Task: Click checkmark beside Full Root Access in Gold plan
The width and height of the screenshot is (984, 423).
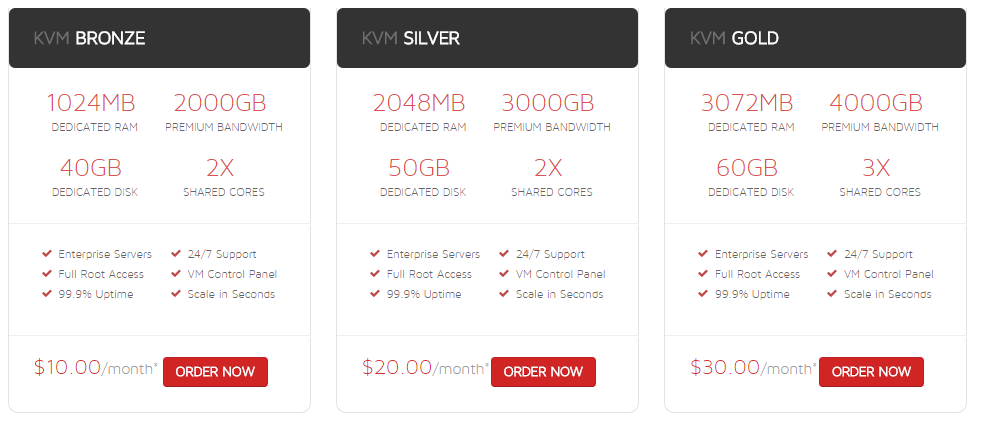Action: (703, 274)
